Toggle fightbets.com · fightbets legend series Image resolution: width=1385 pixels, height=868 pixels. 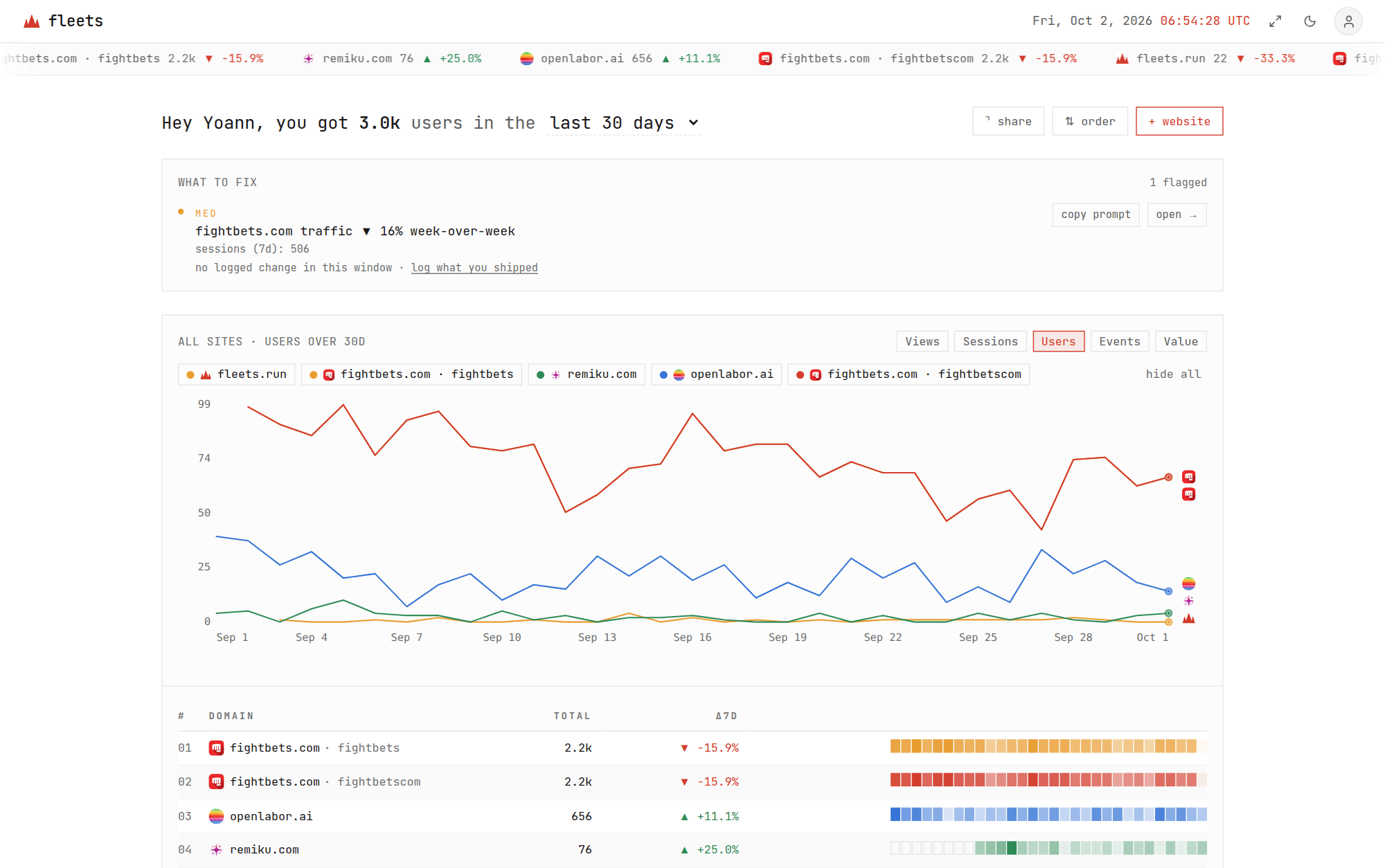coord(412,374)
